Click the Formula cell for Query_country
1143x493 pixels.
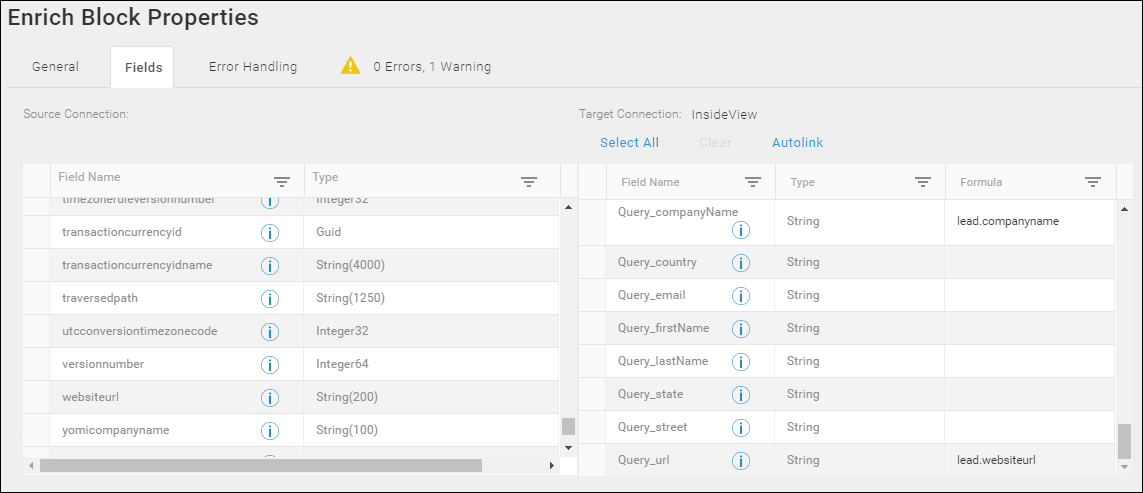point(1030,263)
